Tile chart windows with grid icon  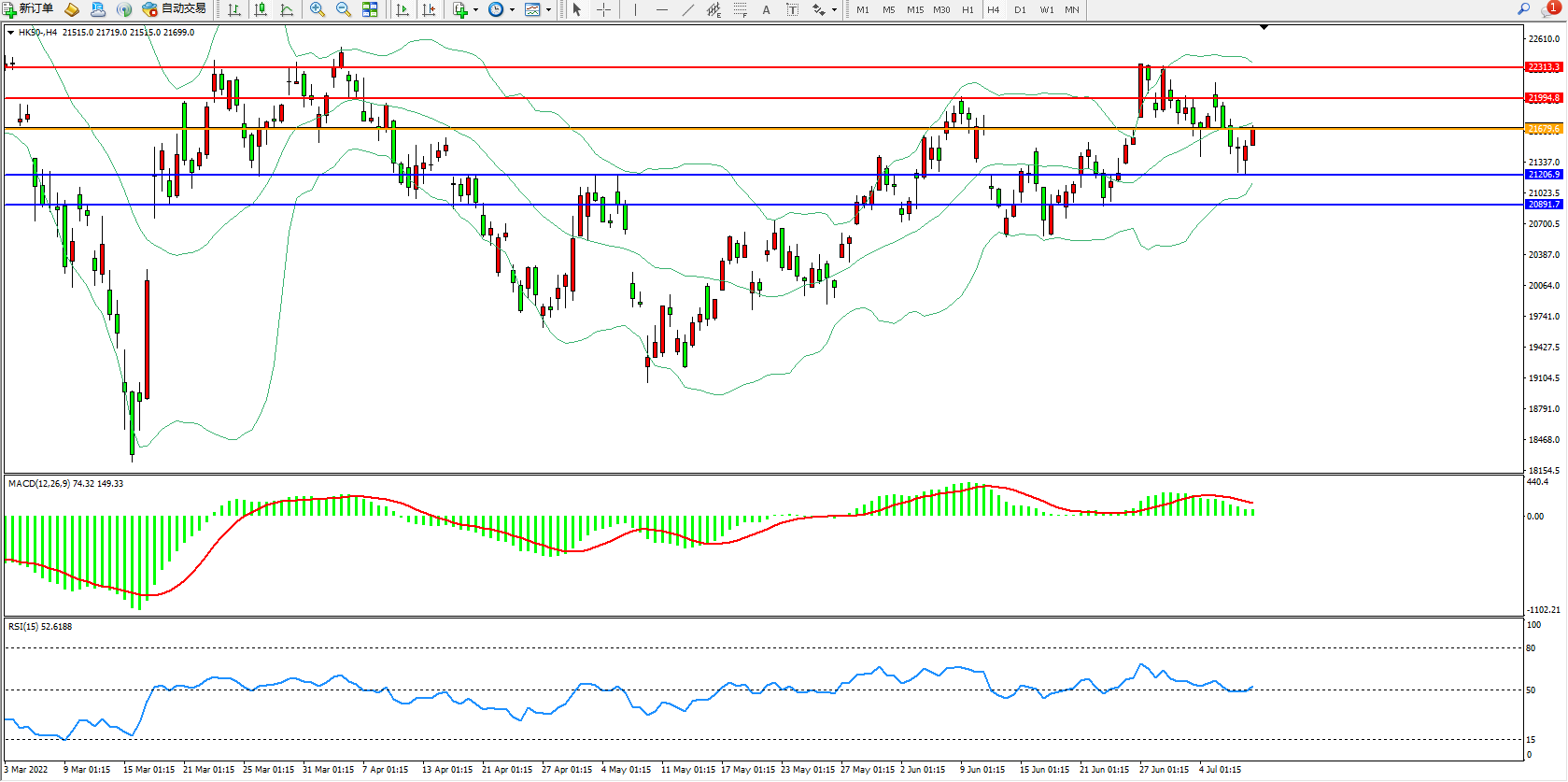pos(370,9)
